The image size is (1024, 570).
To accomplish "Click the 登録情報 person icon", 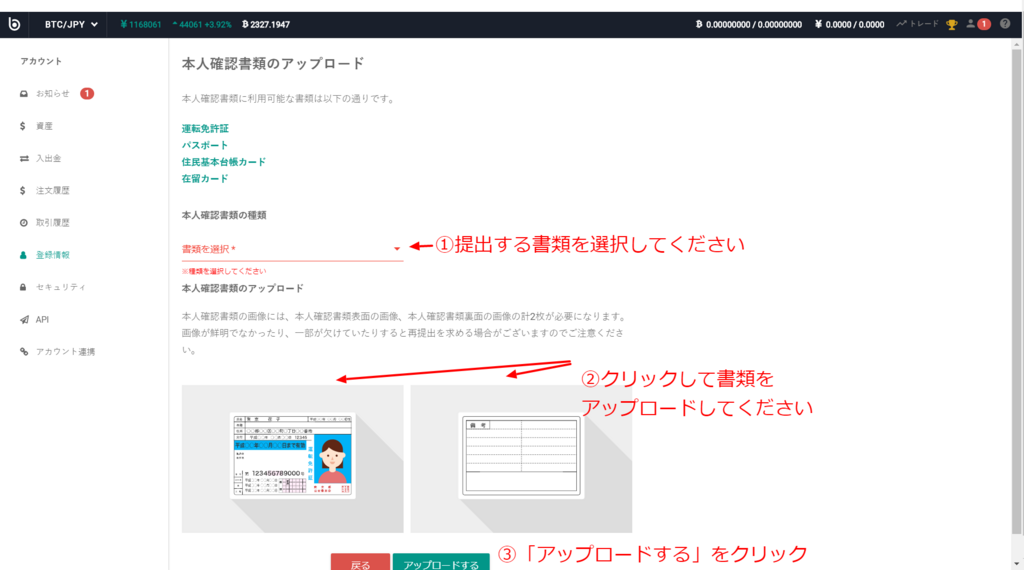I will click(x=23, y=255).
